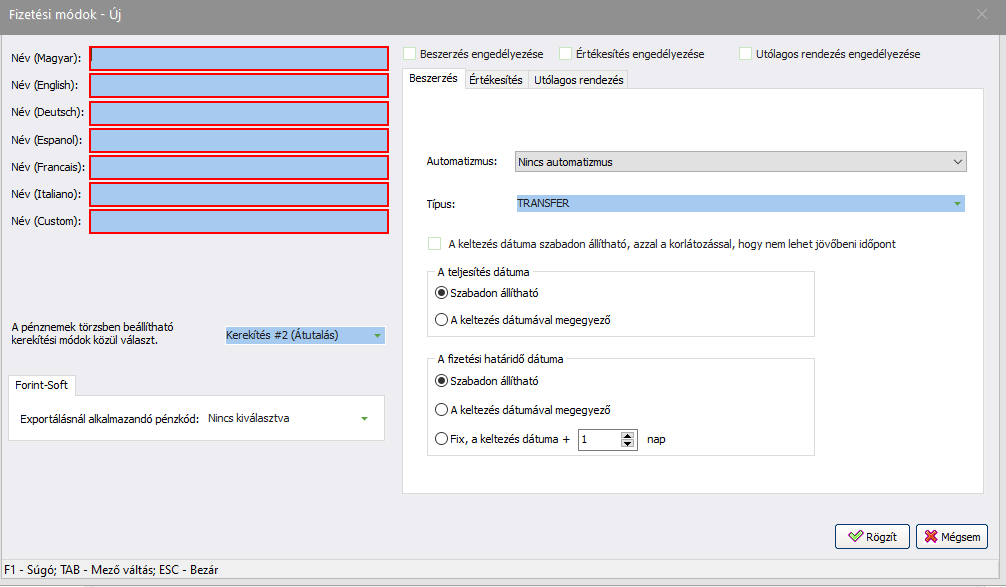Open the Kerekítés #2 (Átutalás) dropdown
The width and height of the screenshot is (1006, 587).
point(377,336)
